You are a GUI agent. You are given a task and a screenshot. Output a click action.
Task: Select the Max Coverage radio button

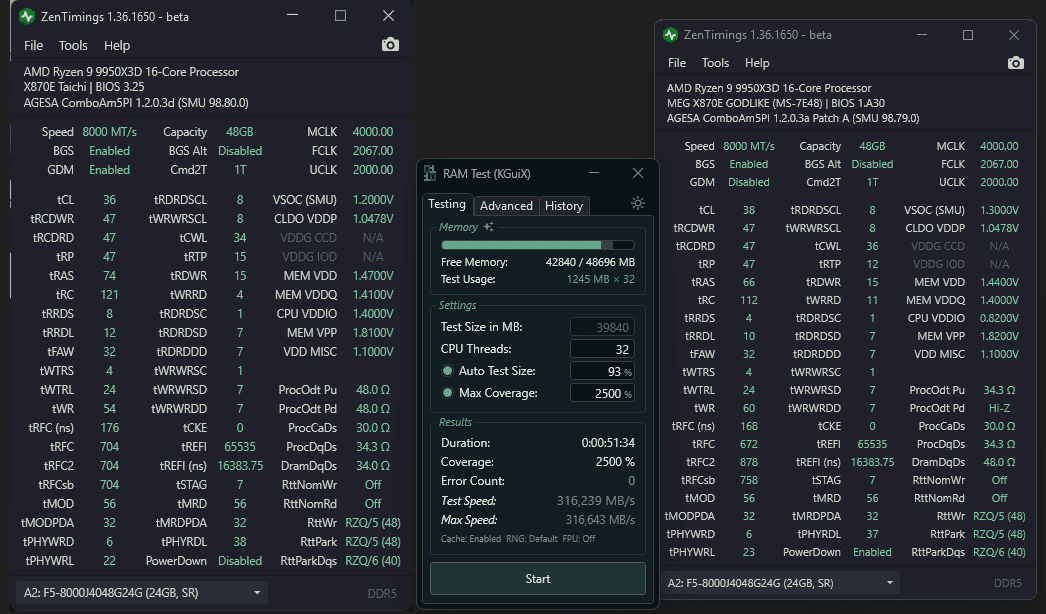click(448, 393)
